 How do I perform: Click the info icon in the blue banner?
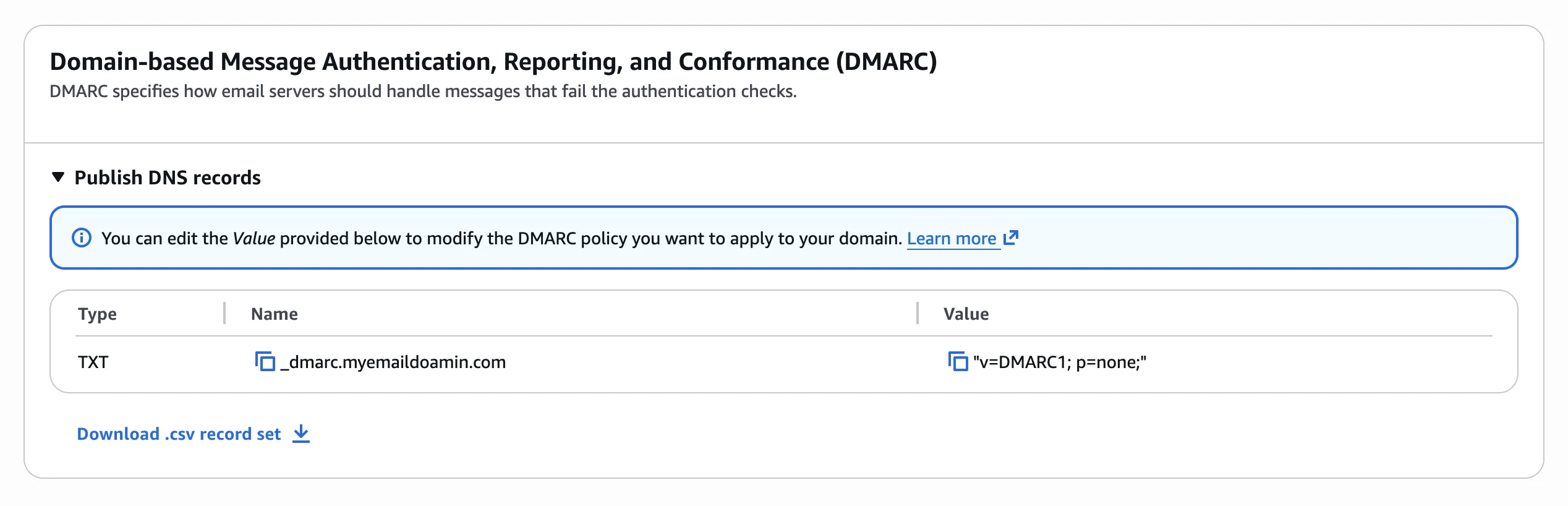[x=82, y=238]
